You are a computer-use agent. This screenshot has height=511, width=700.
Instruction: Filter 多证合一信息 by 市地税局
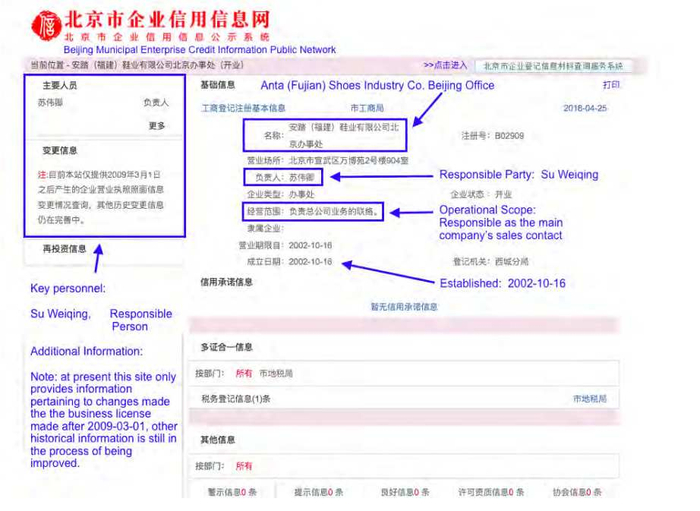coord(276,373)
